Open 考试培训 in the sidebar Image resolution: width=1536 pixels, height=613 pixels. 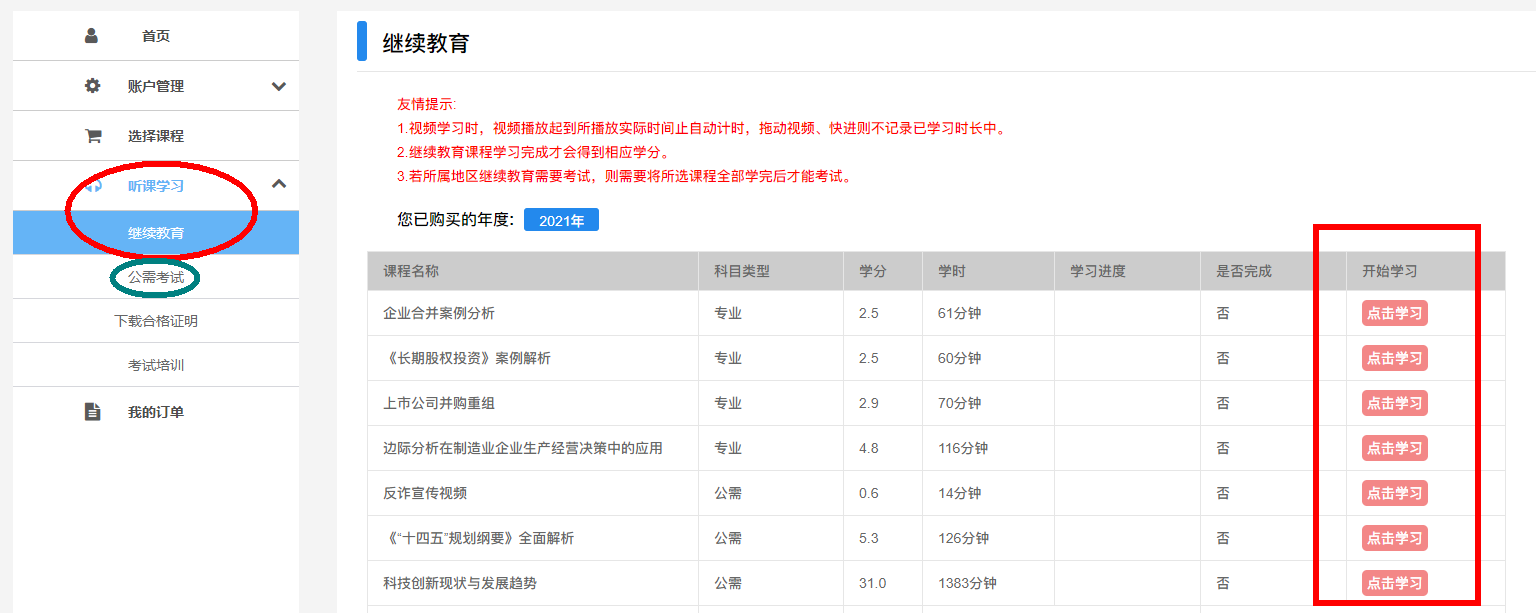click(156, 365)
